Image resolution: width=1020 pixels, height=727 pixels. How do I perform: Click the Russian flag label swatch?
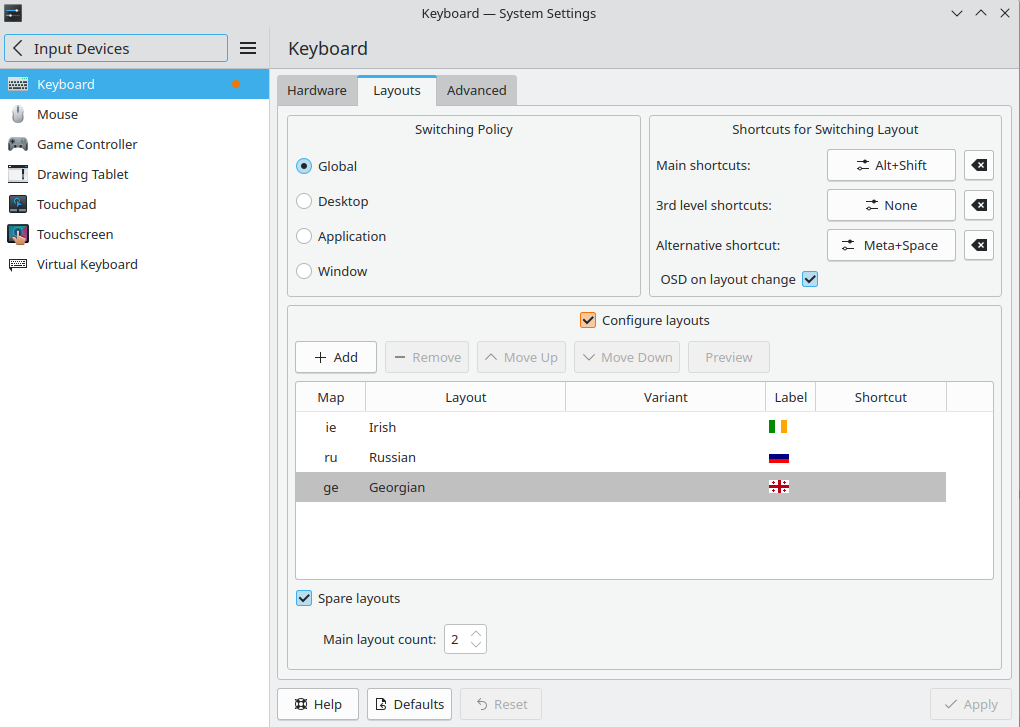[779, 457]
